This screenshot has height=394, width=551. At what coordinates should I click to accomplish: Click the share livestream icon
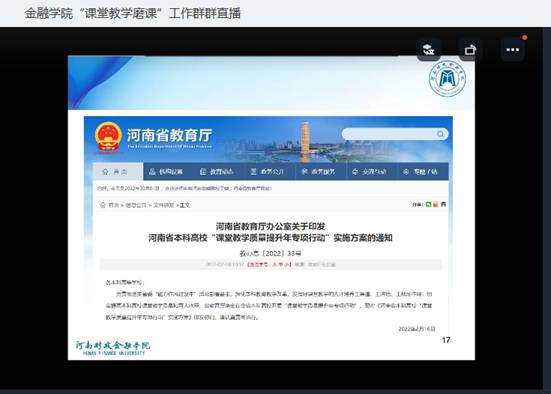pos(470,50)
